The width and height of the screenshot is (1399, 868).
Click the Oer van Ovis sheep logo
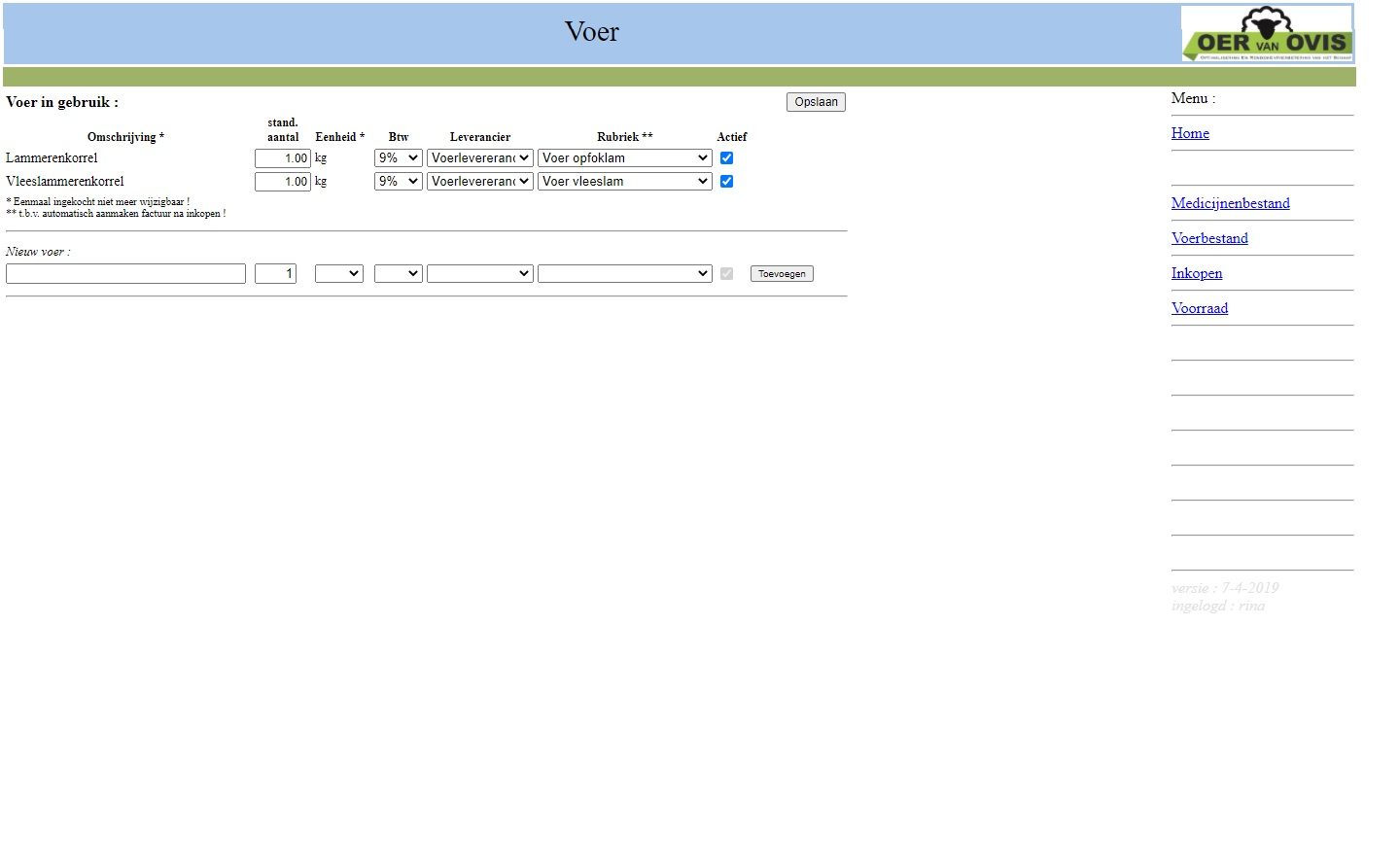(1266, 34)
